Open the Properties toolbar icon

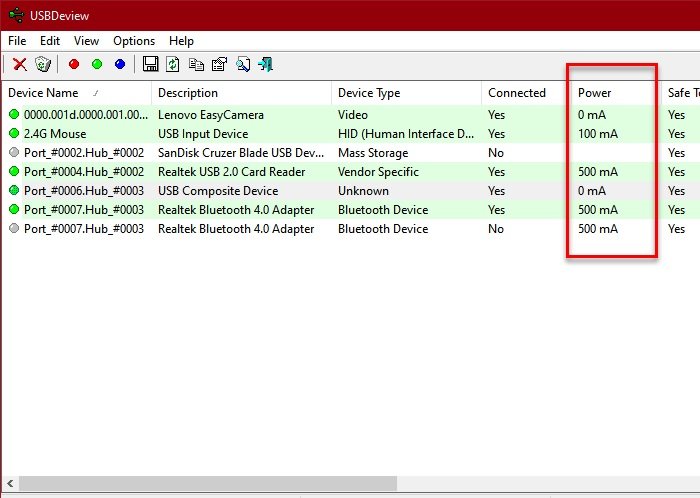[x=219, y=64]
